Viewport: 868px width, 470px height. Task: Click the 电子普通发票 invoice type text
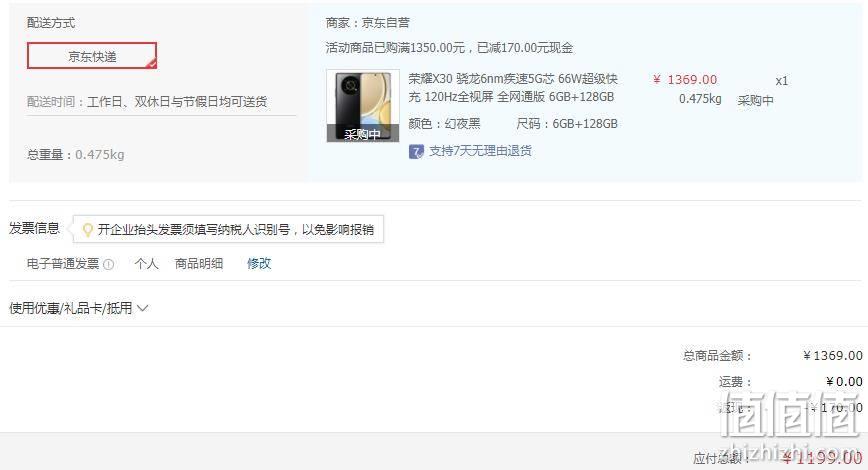point(63,264)
